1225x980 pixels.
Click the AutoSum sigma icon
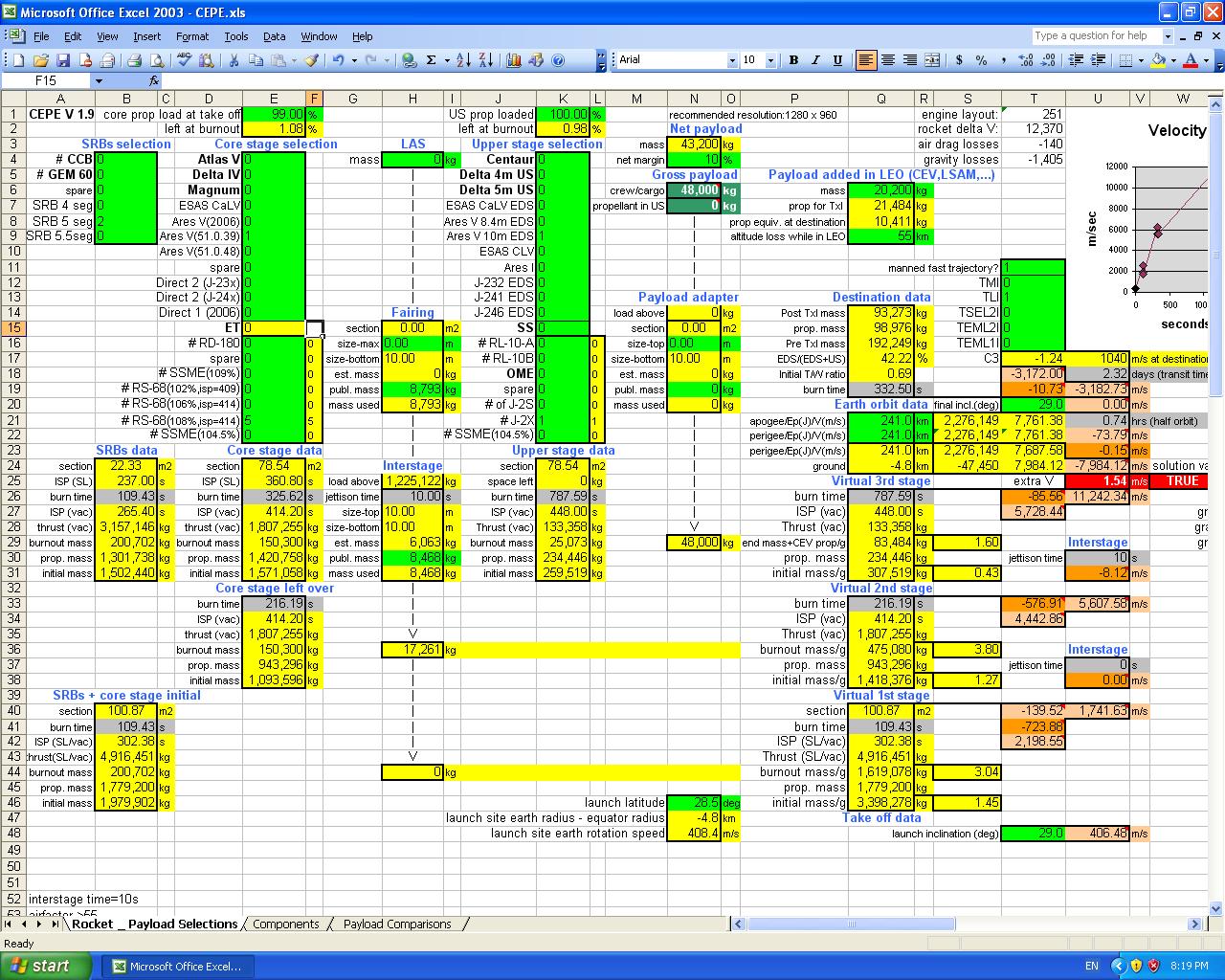click(432, 60)
